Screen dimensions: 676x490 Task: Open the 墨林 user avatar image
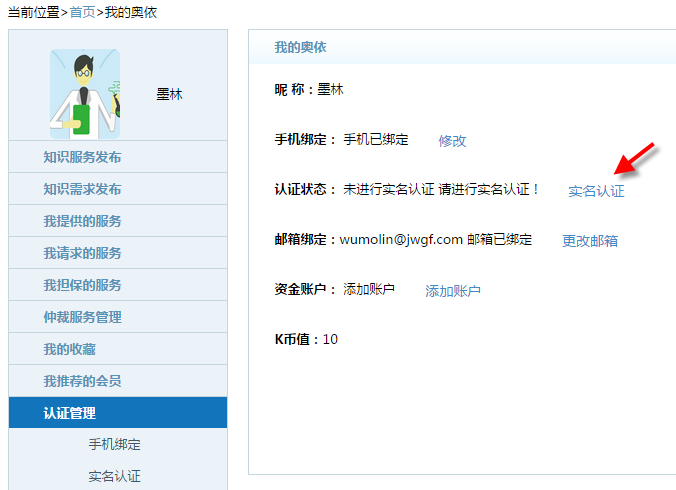coord(85,94)
